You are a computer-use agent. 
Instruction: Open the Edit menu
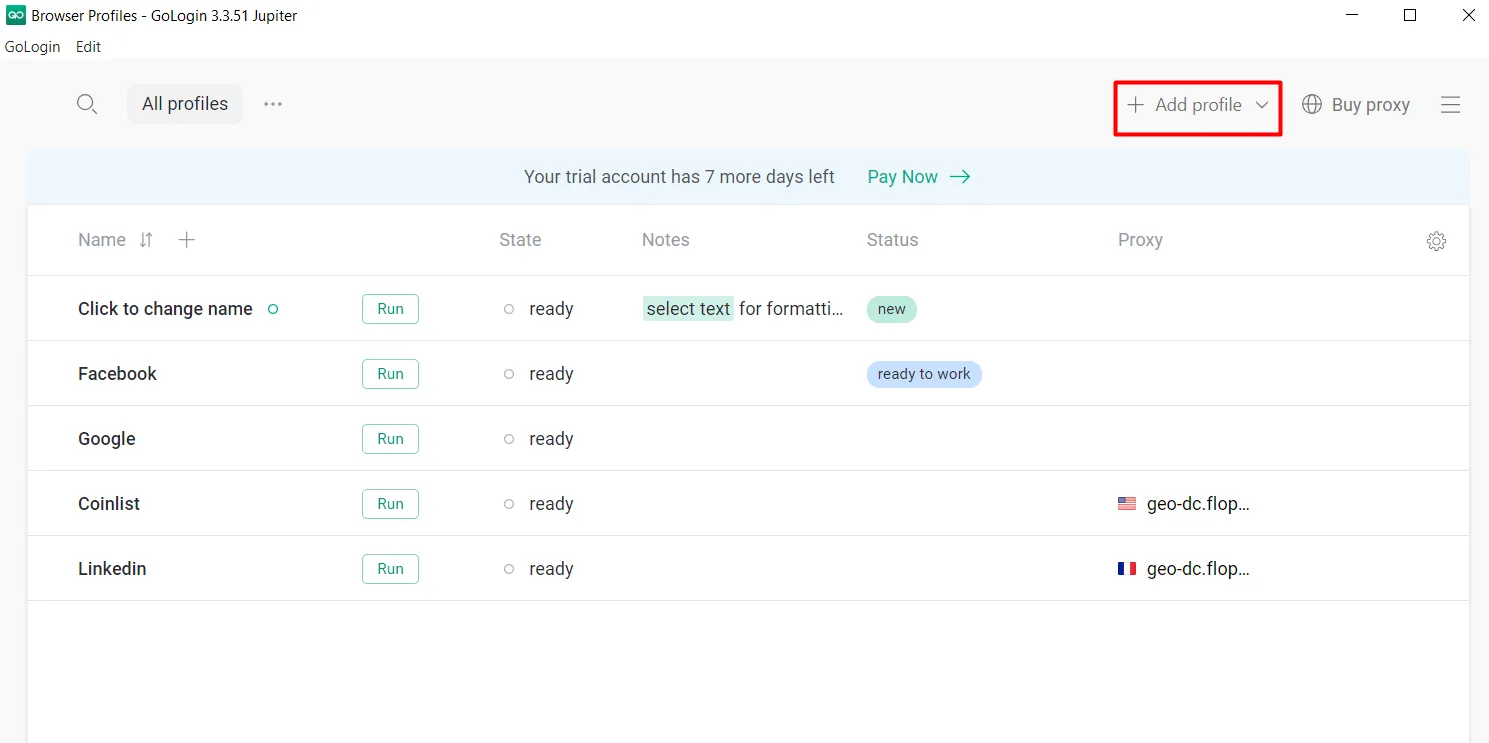(x=88, y=47)
